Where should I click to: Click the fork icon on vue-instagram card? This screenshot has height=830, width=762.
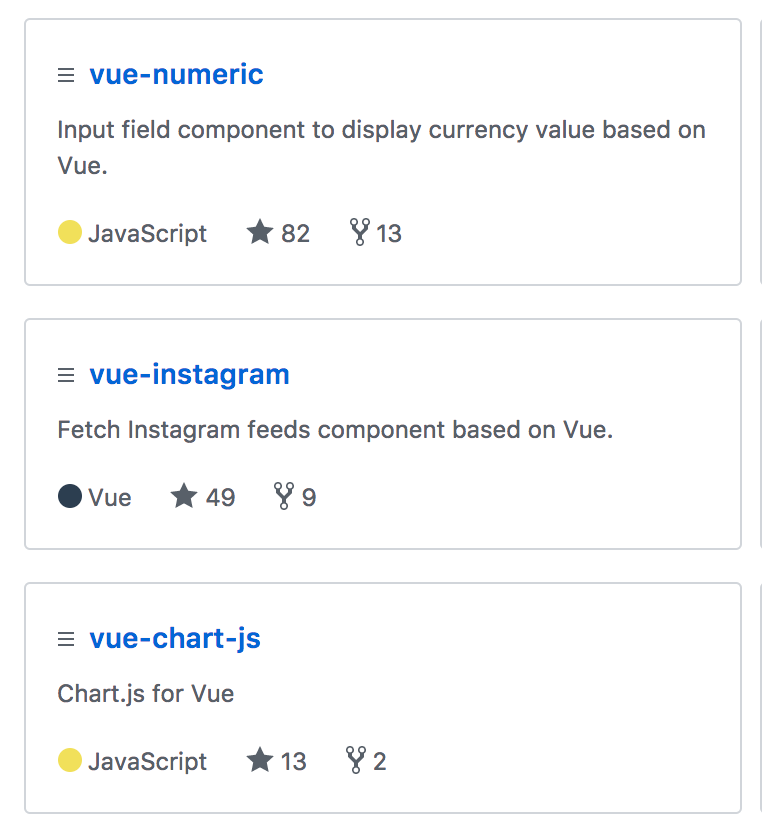pos(284,496)
